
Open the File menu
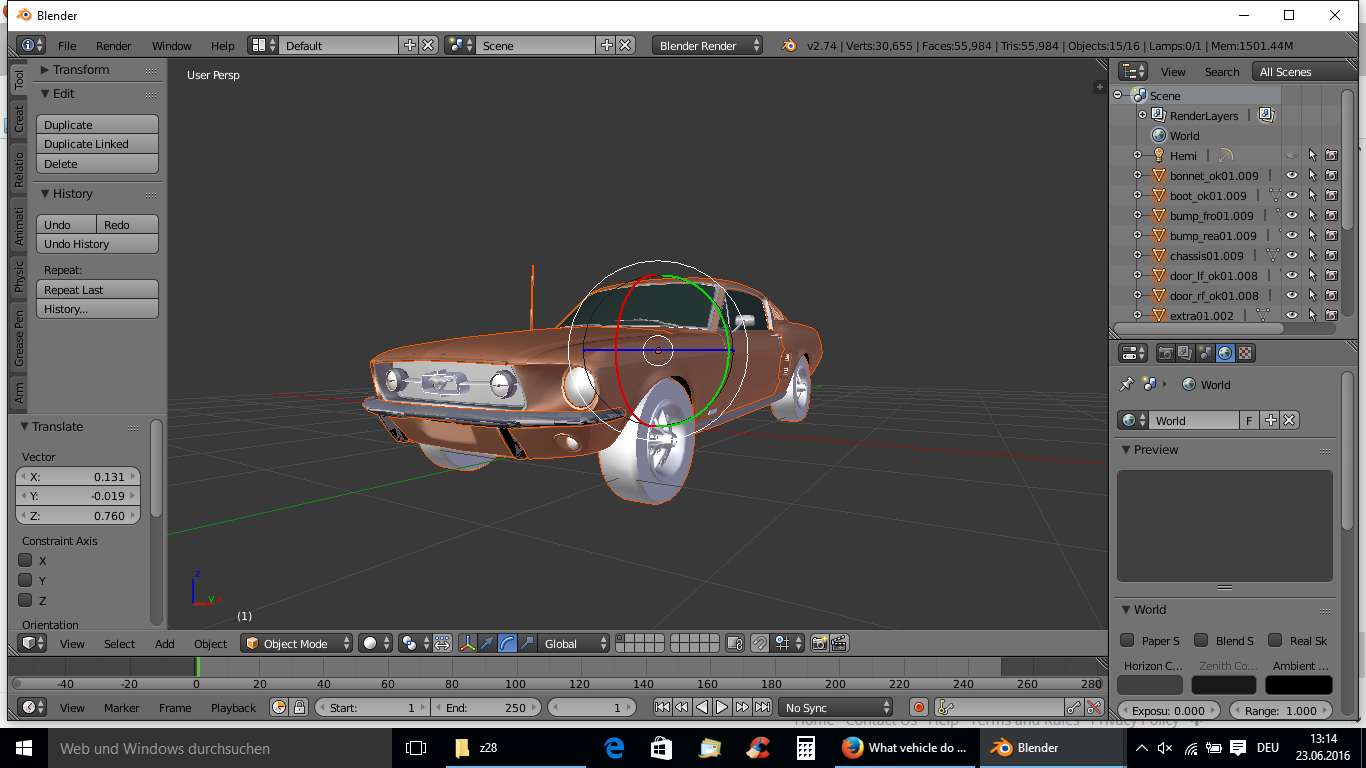pyautogui.click(x=67, y=45)
